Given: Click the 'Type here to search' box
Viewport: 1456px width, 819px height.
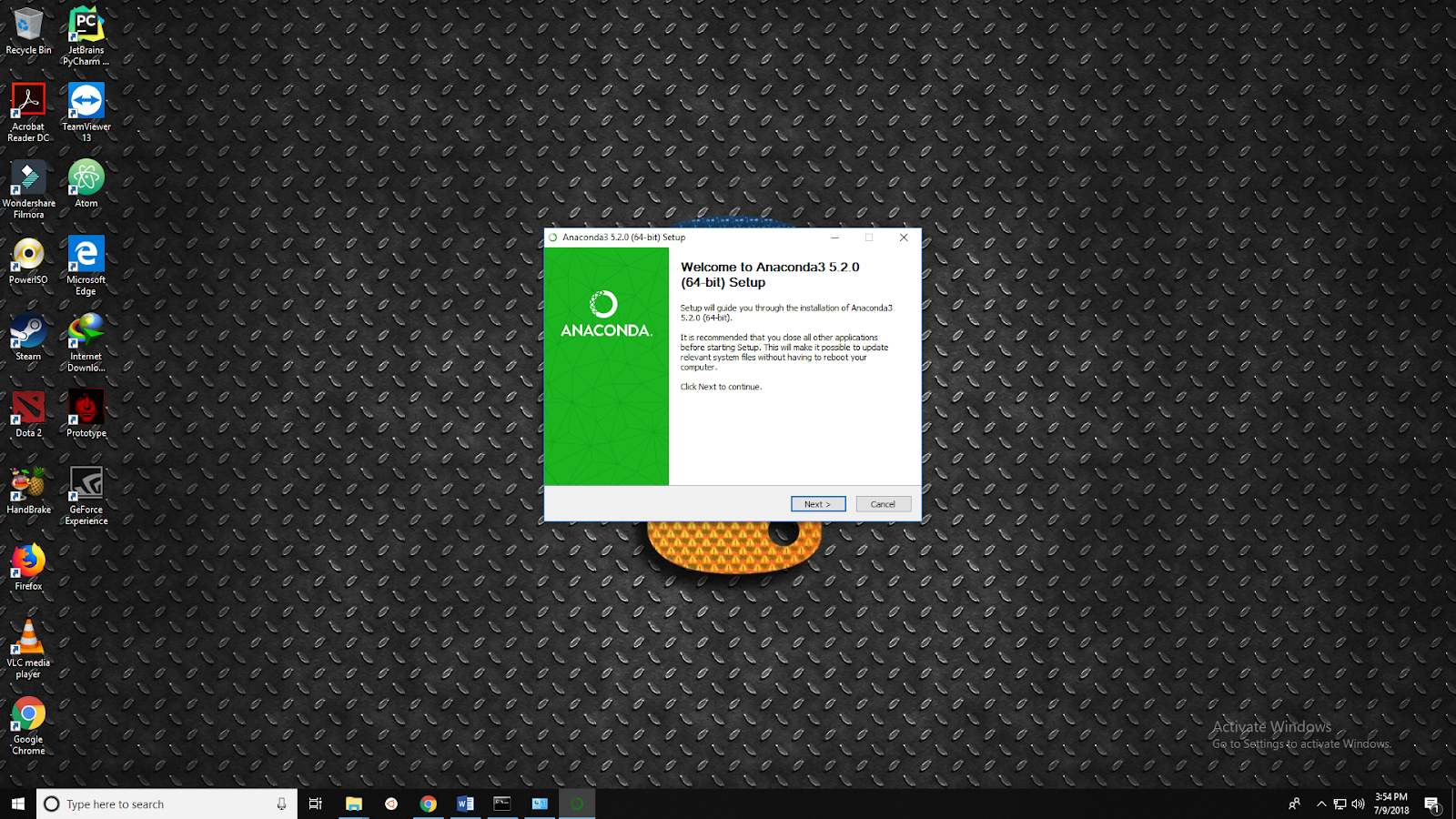Looking at the screenshot, I should [167, 804].
